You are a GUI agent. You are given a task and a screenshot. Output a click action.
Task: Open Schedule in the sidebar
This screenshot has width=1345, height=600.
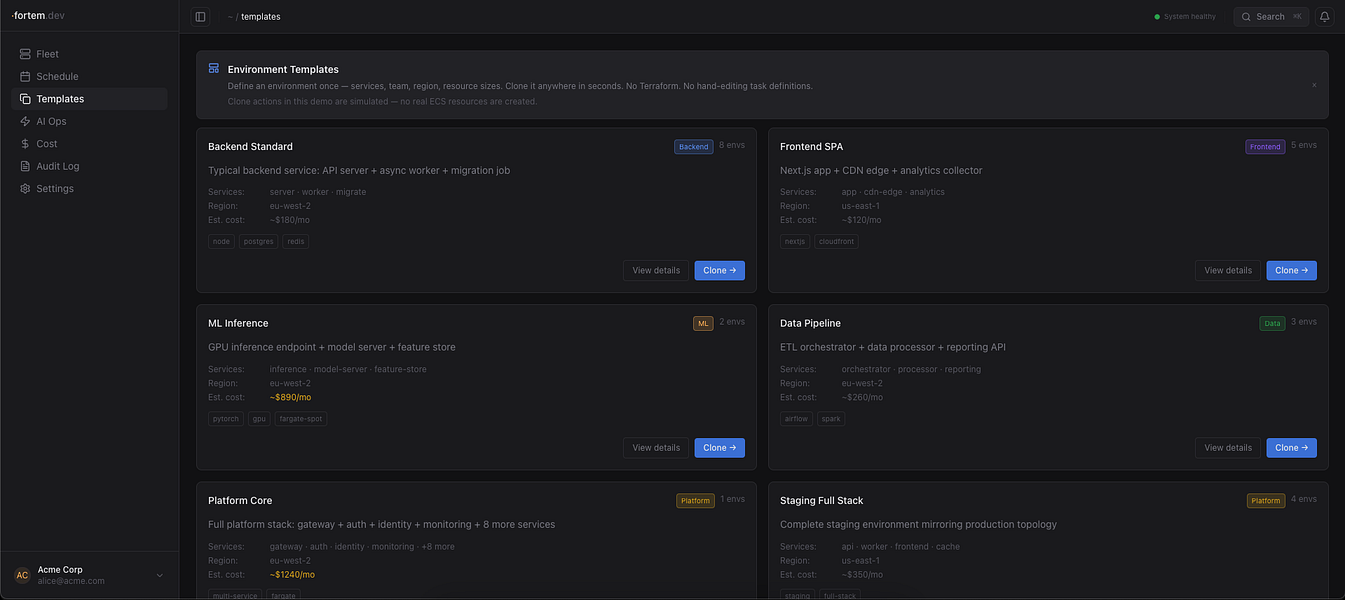[x=89, y=76]
